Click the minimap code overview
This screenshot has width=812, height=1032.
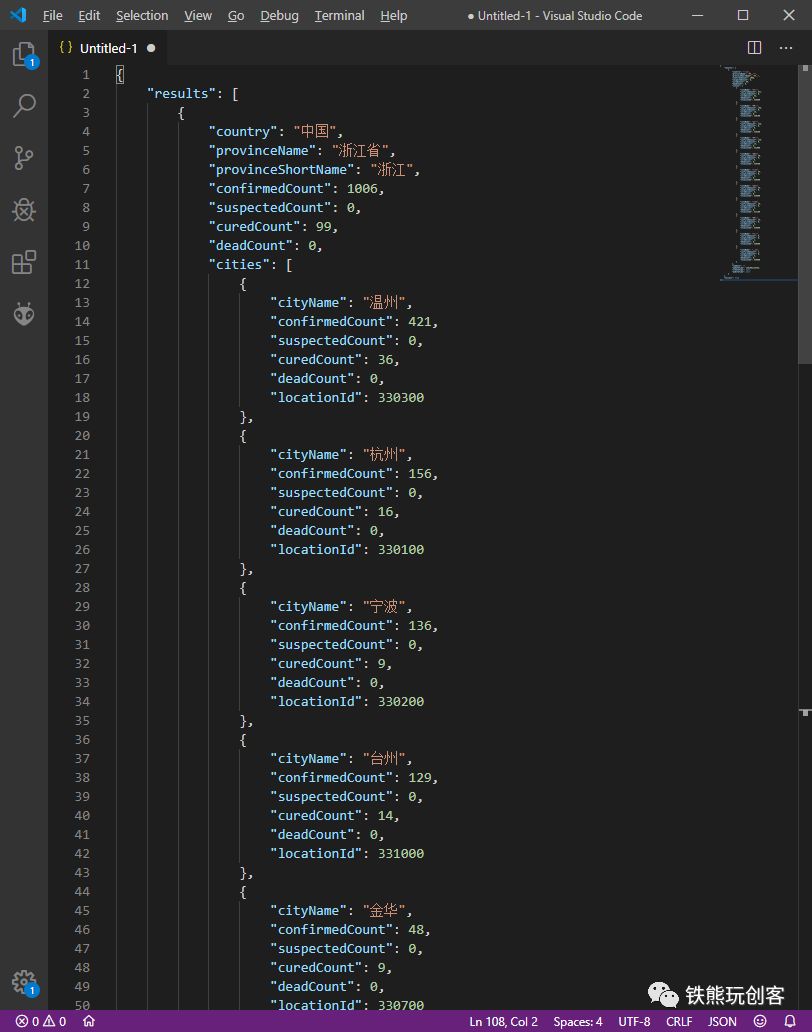pyautogui.click(x=759, y=173)
